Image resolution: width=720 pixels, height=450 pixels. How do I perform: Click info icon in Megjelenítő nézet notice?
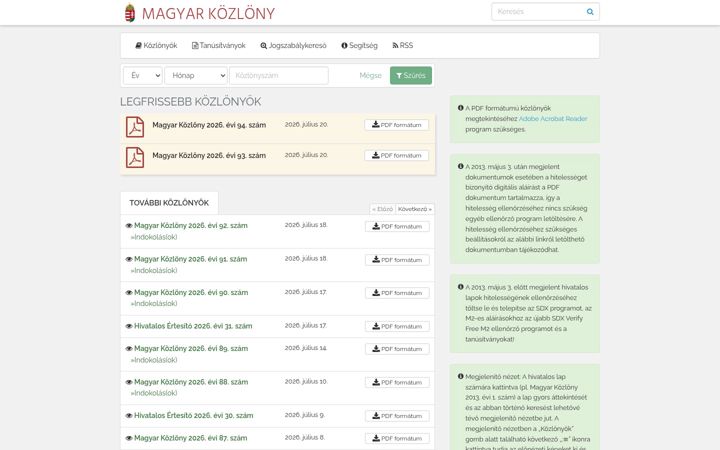461,377
